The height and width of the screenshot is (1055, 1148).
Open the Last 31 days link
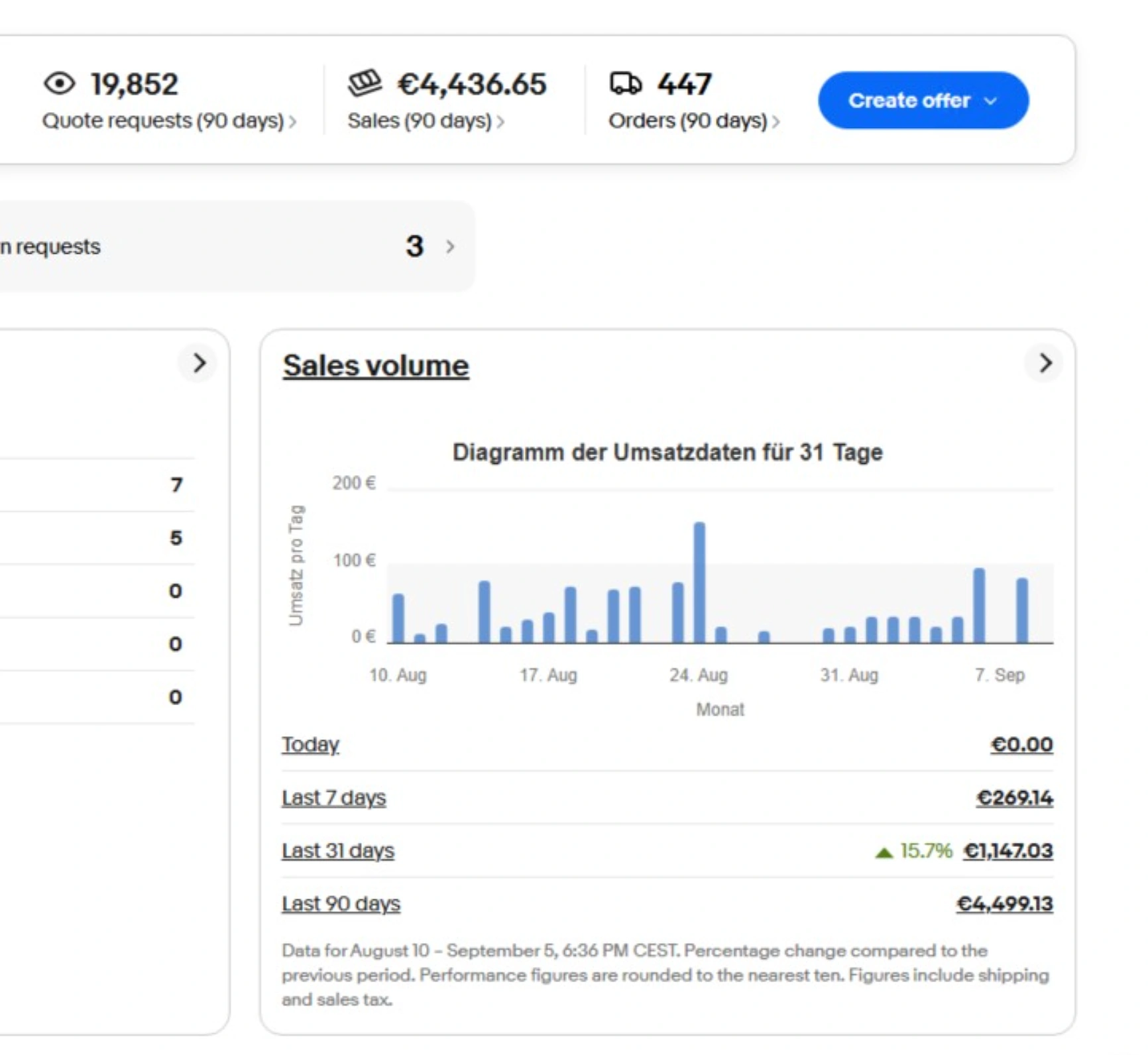click(338, 851)
